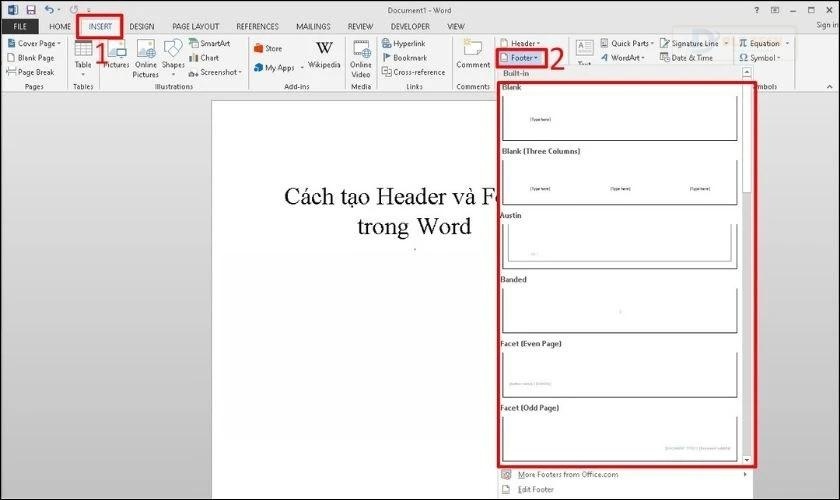
Task: Switch to the REFERENCES tab
Action: point(258,26)
